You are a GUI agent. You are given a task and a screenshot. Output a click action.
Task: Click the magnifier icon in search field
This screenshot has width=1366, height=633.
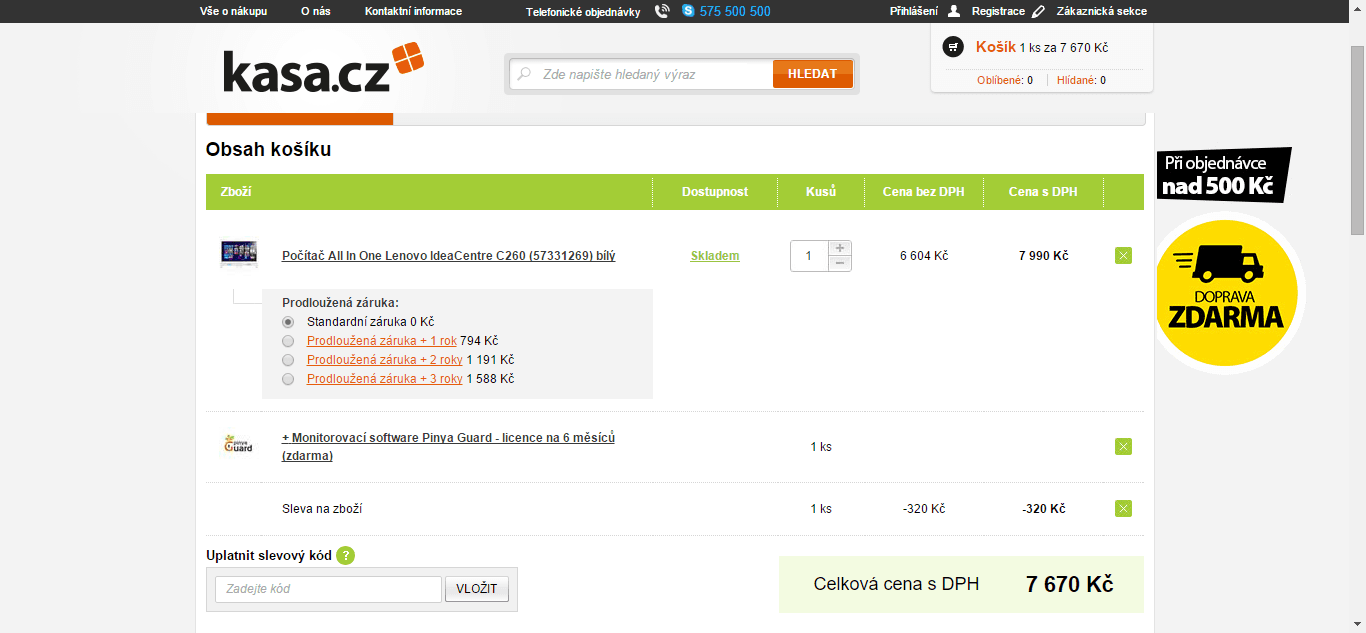pyautogui.click(x=524, y=74)
